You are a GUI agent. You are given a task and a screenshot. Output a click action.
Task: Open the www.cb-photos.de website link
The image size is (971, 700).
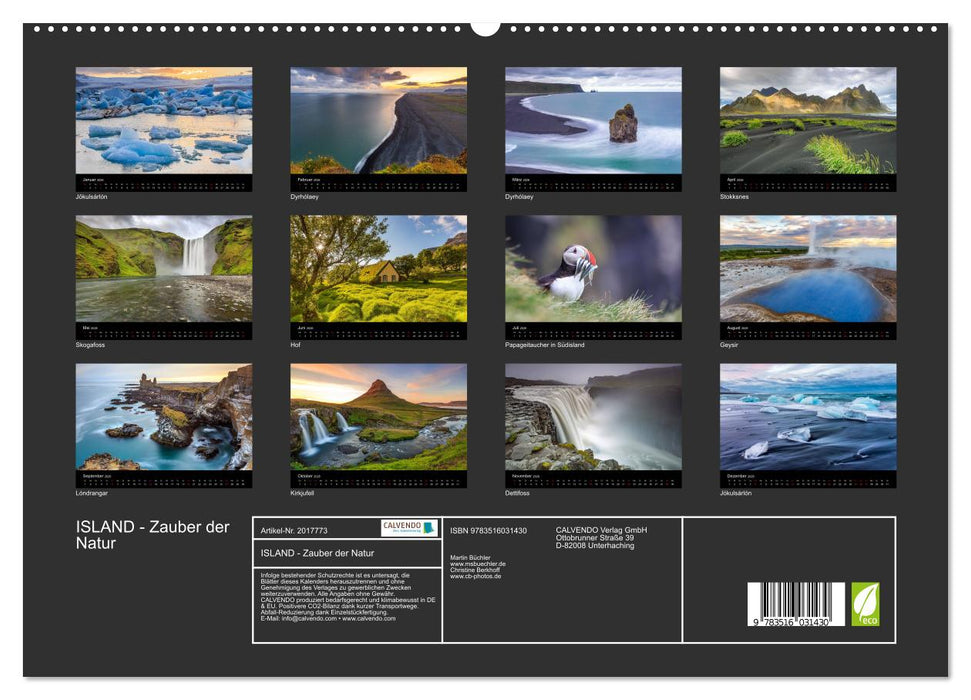point(474,575)
